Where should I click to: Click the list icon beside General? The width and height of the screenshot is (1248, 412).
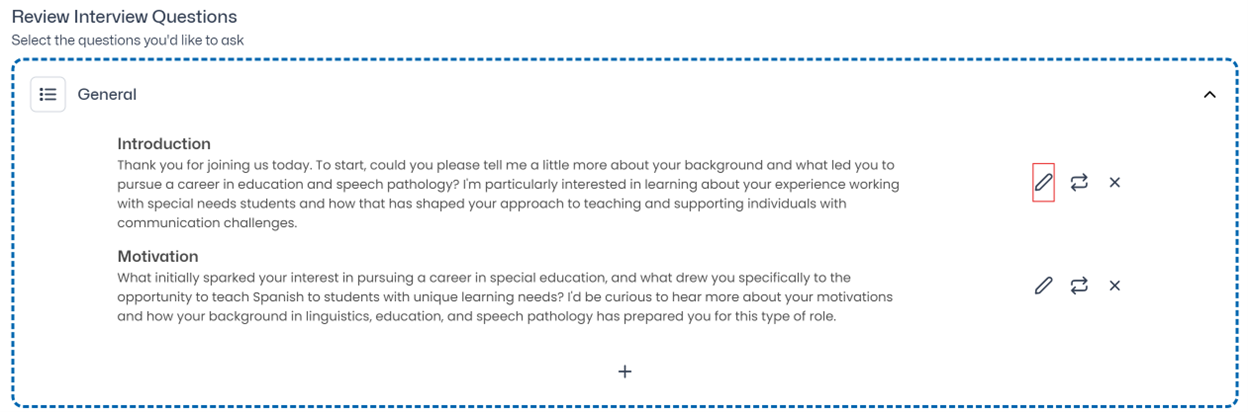pyautogui.click(x=48, y=94)
